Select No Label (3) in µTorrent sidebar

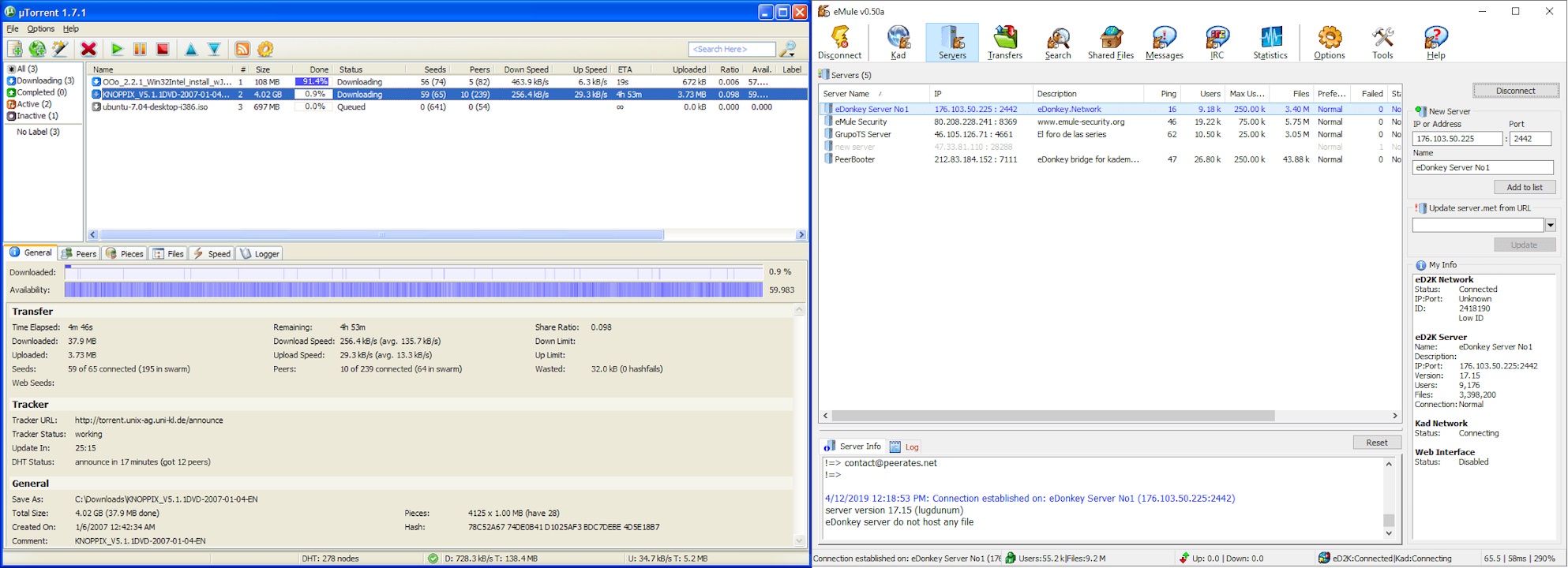tap(38, 132)
